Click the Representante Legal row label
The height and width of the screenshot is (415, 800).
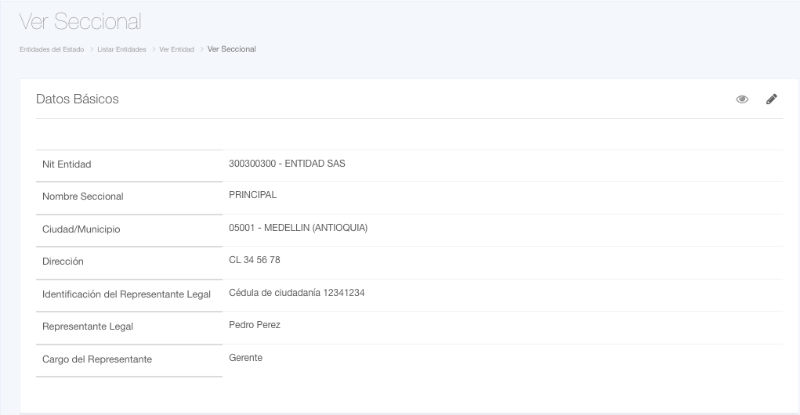[x=87, y=326]
